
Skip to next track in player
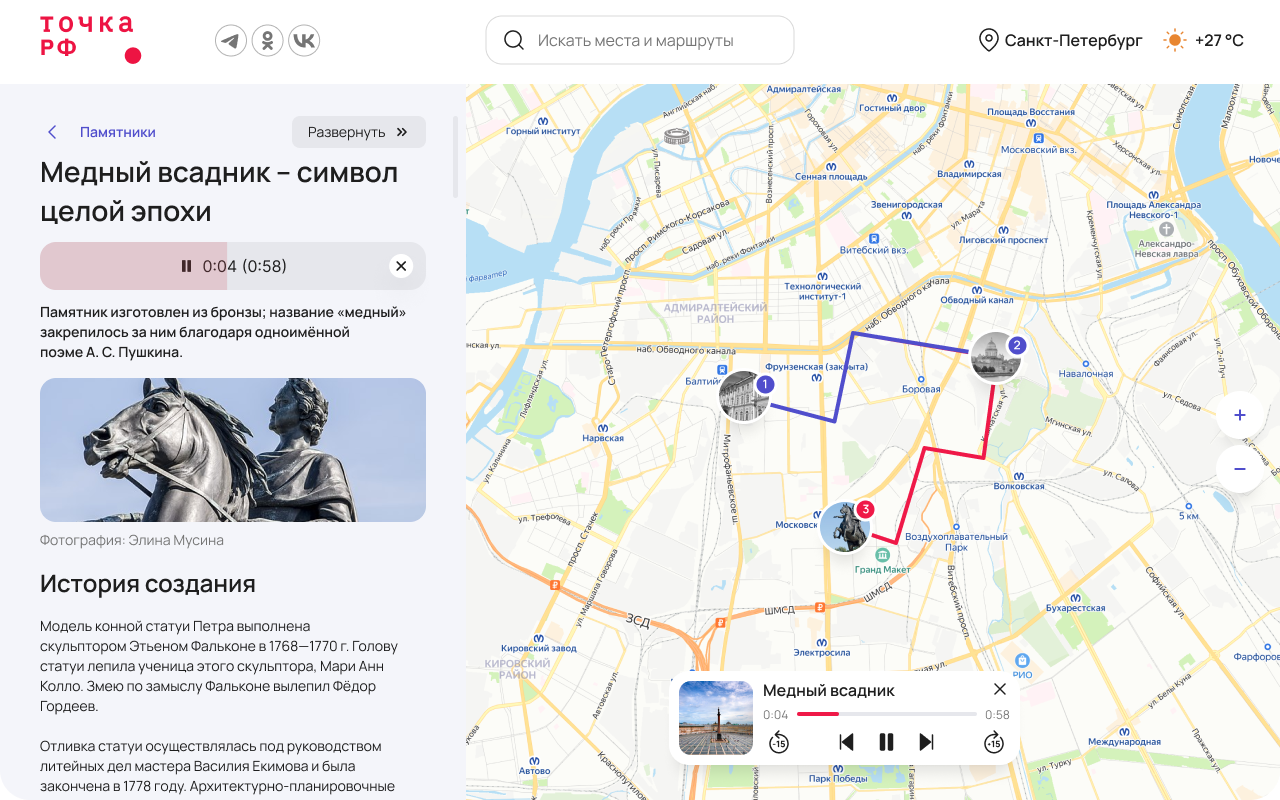point(926,742)
